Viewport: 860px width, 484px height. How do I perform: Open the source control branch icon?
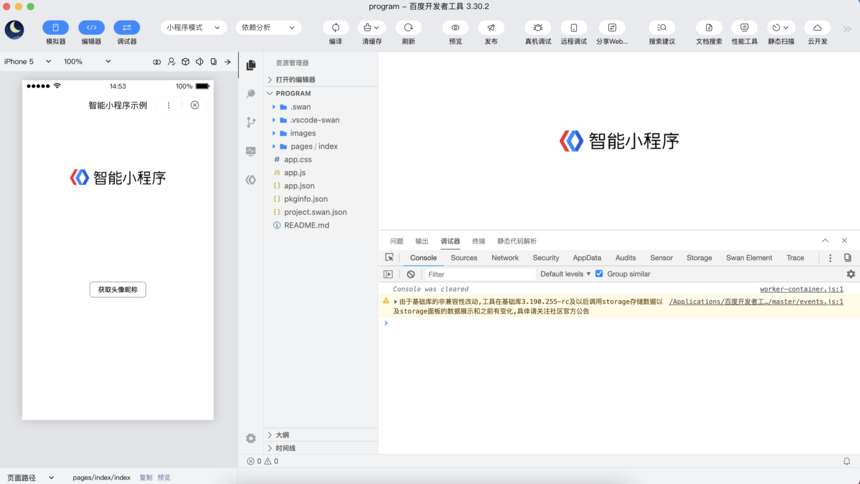tap(251, 122)
